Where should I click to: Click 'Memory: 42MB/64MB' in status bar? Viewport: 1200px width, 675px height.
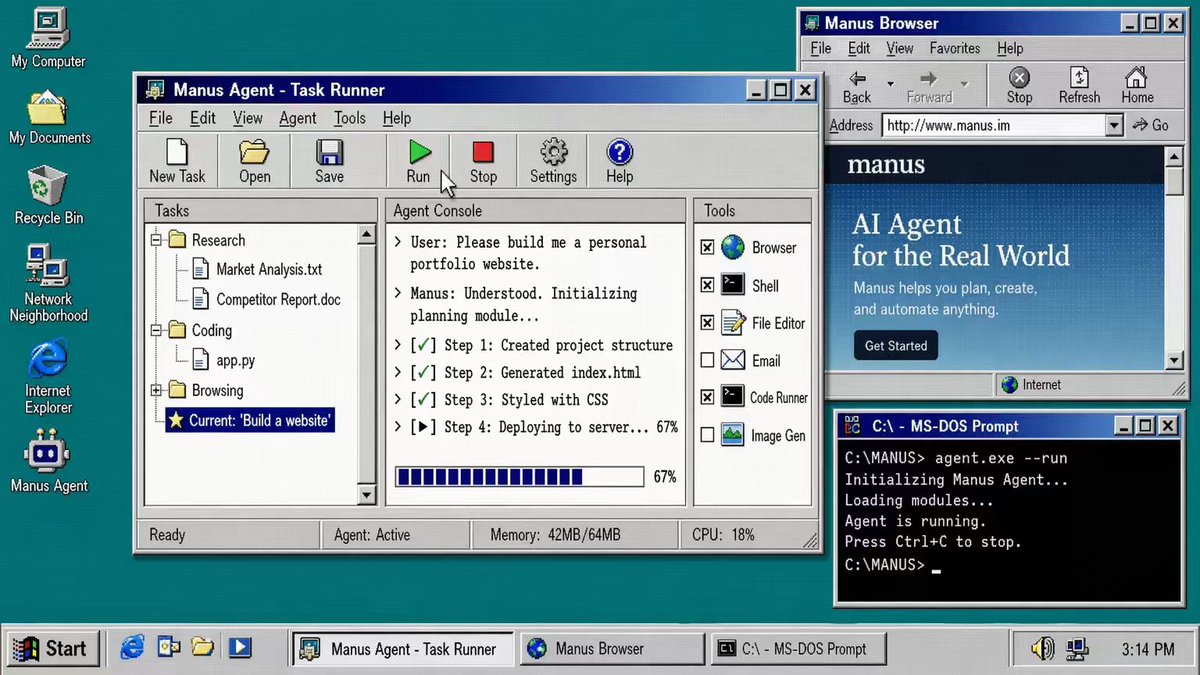pos(555,535)
